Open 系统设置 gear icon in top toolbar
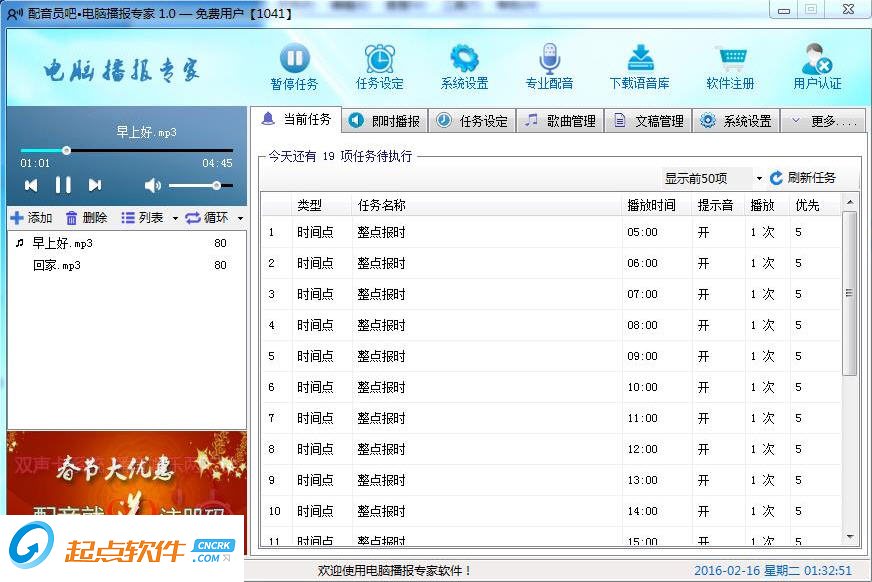This screenshot has width=872, height=582. point(464,58)
